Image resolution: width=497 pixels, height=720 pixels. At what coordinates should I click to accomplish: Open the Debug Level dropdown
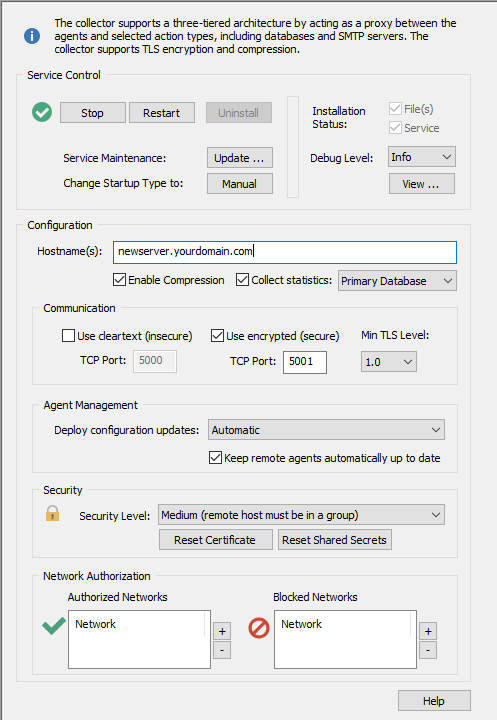pos(422,157)
